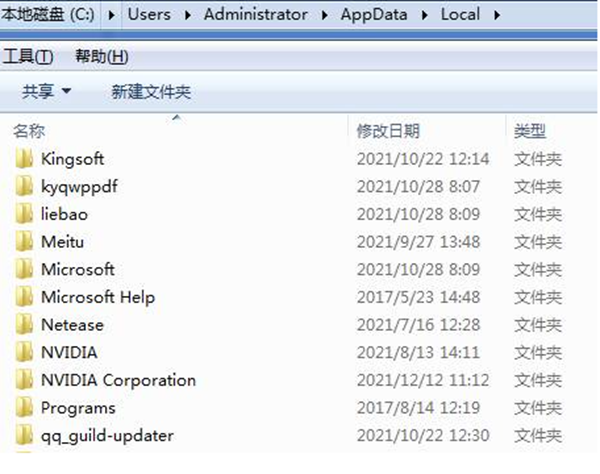
Task: Select the qq_guild-updater folder icon
Action: tap(24, 435)
